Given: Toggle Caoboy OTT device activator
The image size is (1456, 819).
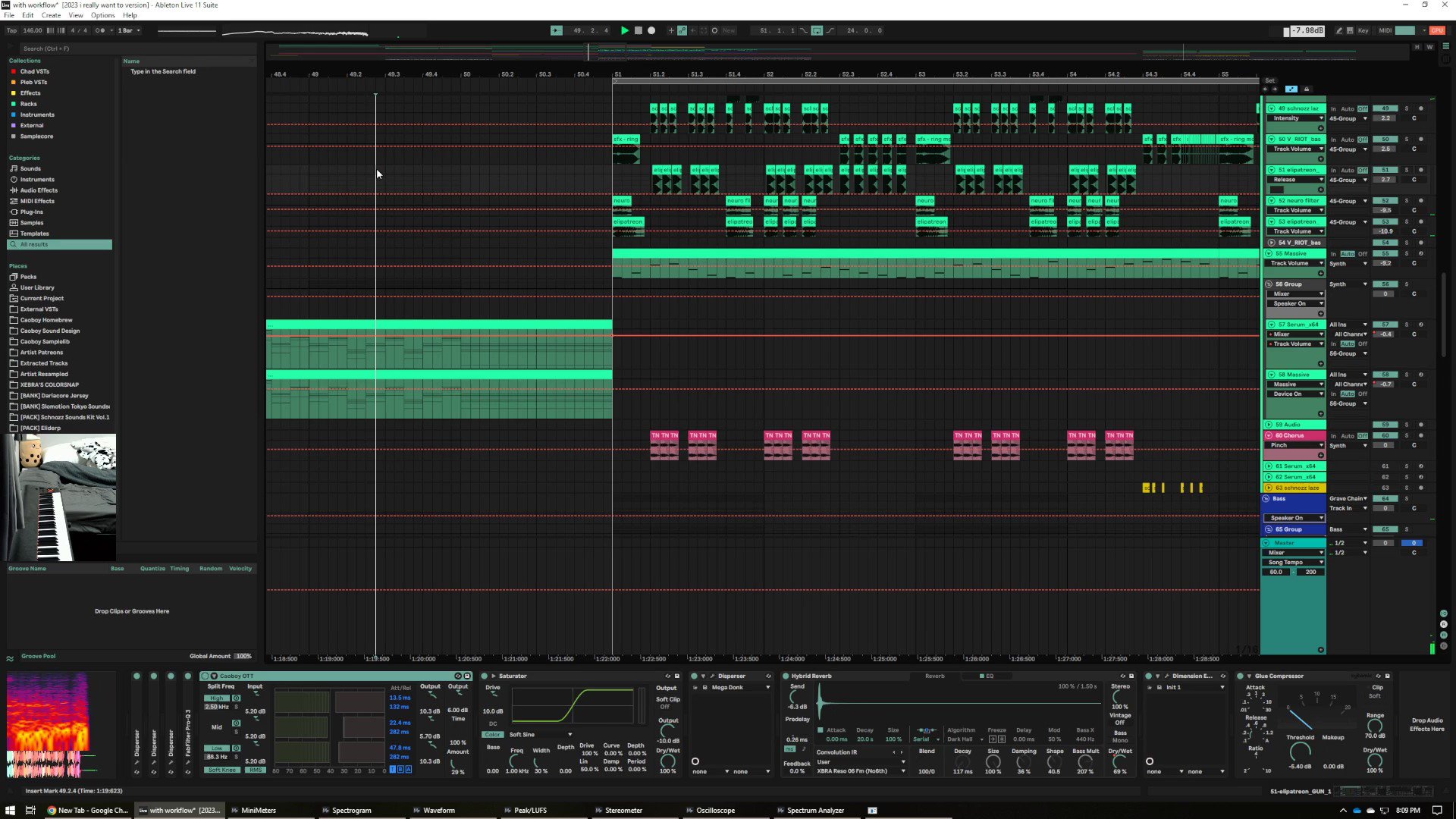Looking at the screenshot, I should [x=205, y=676].
